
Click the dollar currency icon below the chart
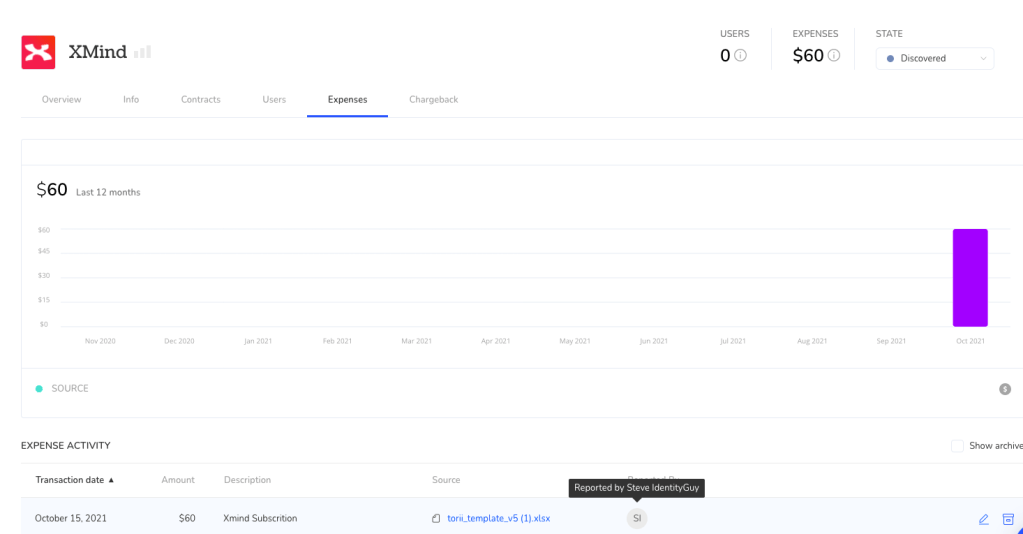point(1005,389)
